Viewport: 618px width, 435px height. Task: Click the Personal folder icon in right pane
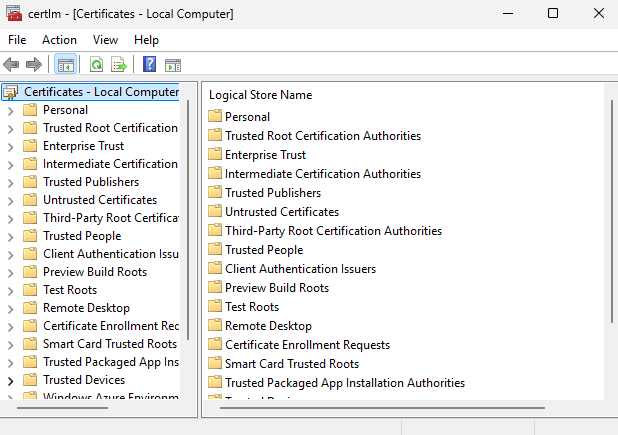click(x=214, y=117)
